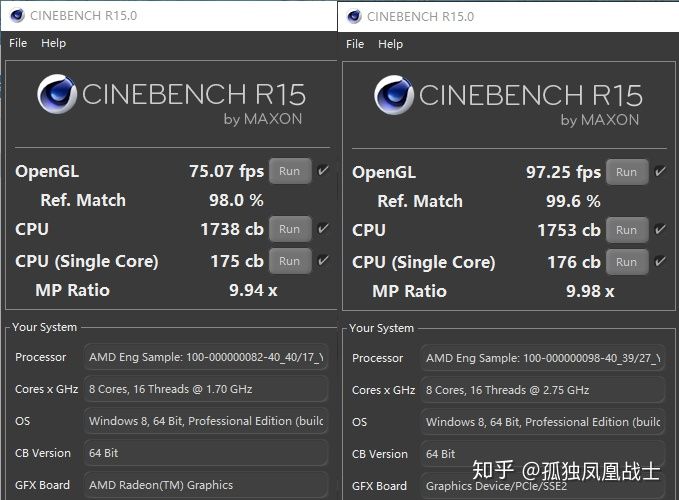Click Your System label in right window

382,328
